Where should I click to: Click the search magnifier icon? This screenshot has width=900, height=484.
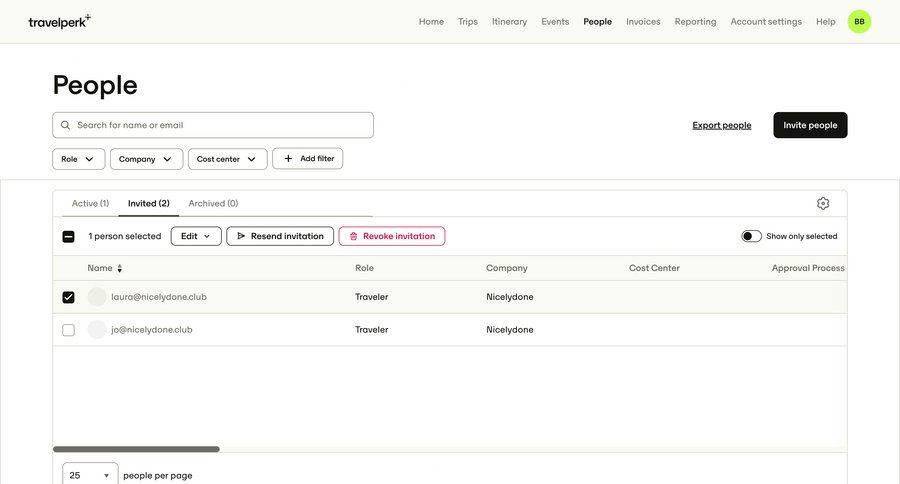66,125
